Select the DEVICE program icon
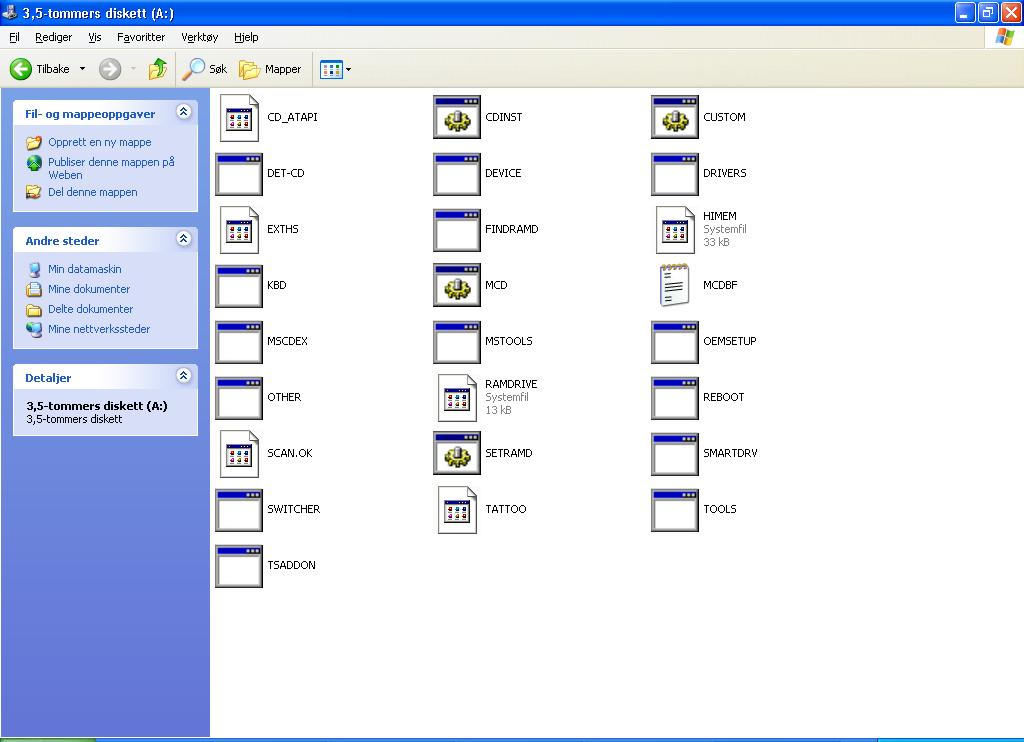Screen dimensions: 1024x742 pyautogui.click(x=457, y=174)
